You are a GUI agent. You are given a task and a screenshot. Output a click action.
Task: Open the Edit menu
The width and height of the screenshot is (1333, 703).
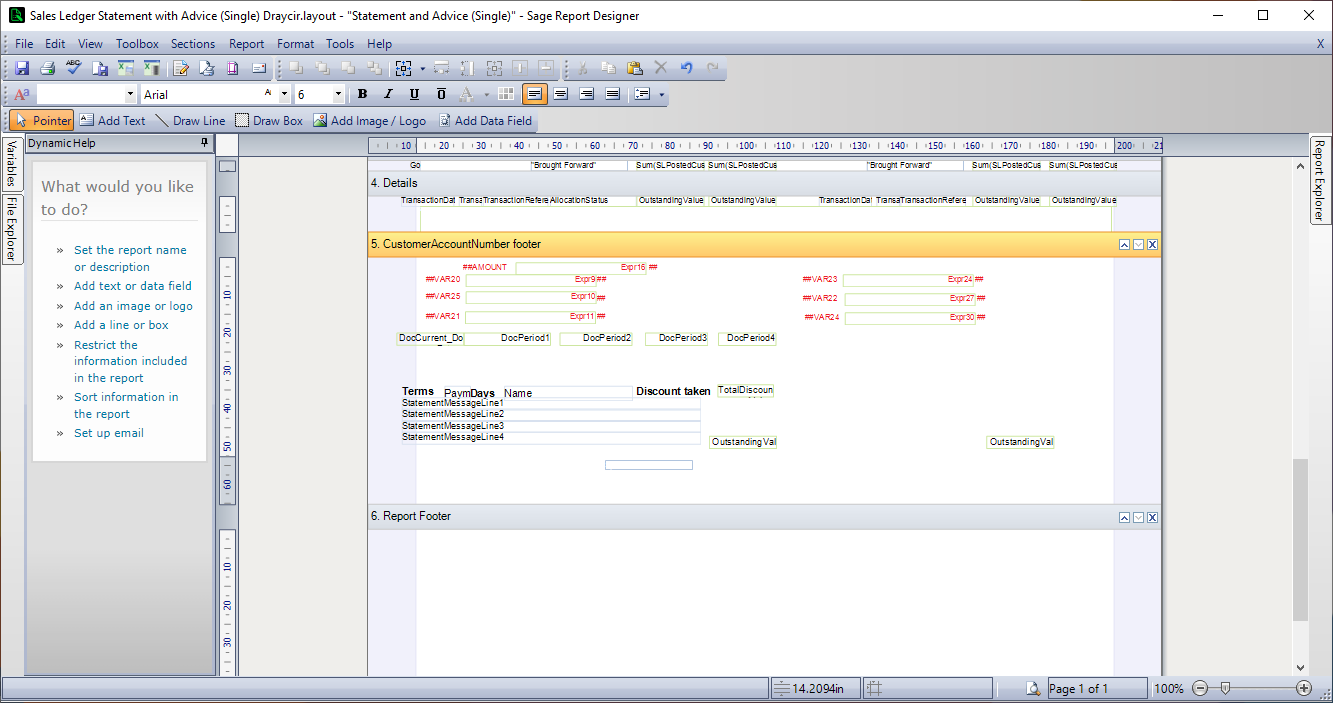tap(55, 44)
